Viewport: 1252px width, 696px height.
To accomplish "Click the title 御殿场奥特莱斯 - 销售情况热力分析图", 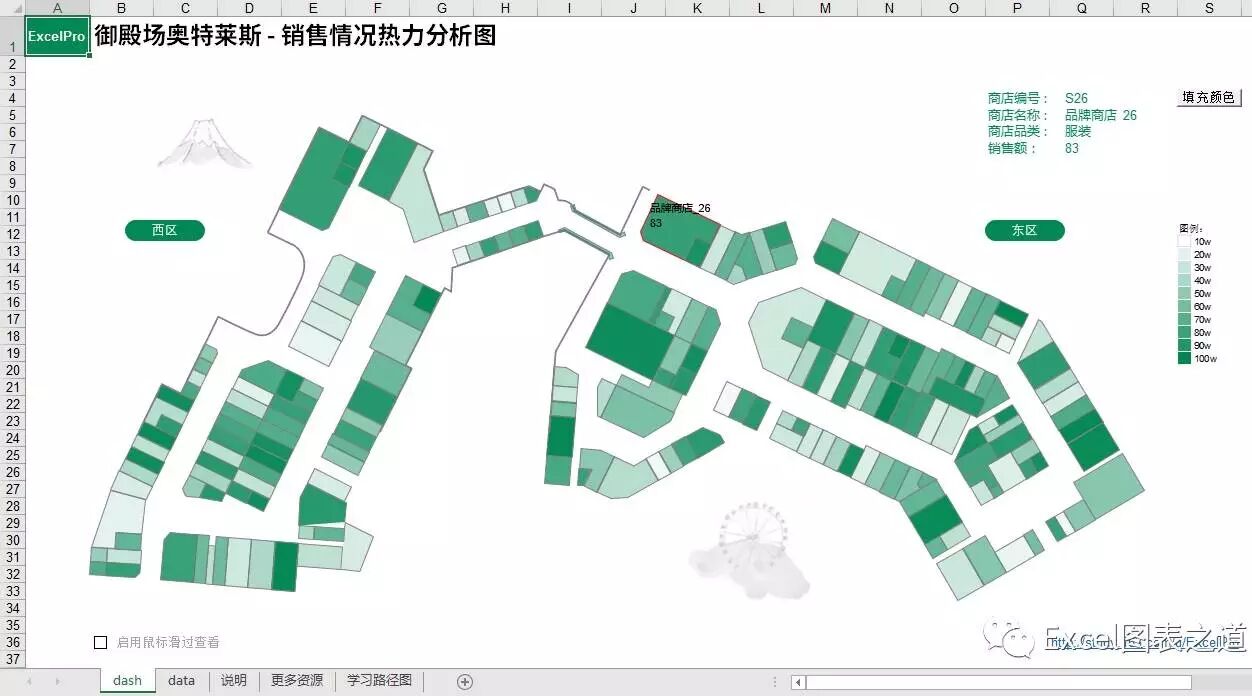I will pyautogui.click(x=295, y=36).
